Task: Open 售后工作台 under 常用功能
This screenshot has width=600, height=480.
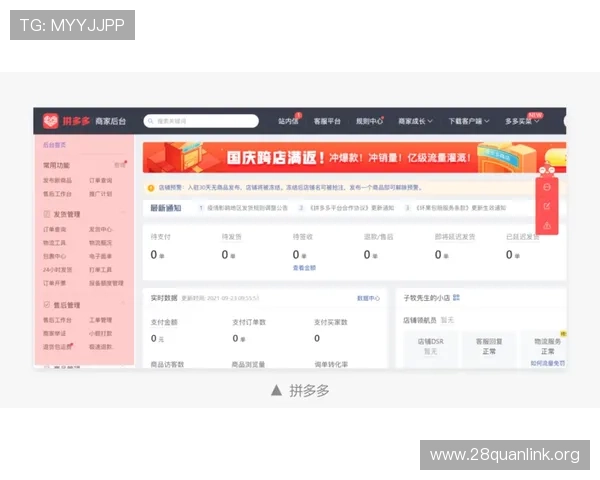Action: tap(57, 194)
